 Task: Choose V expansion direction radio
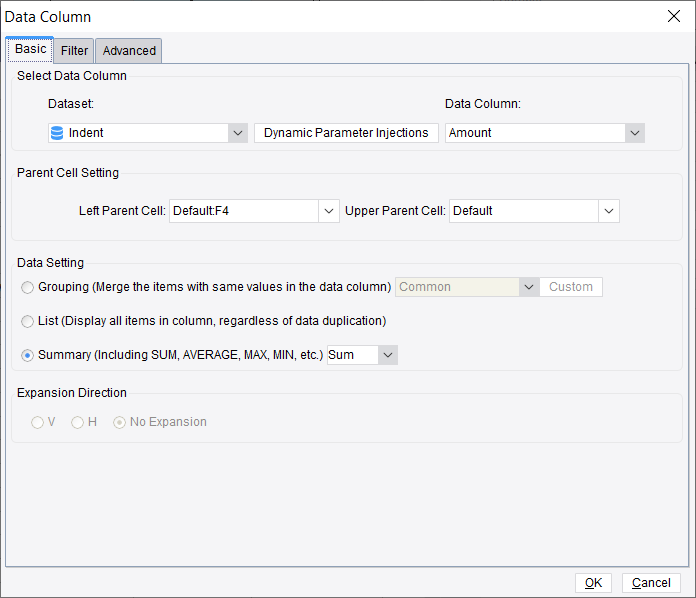[x=37, y=422]
